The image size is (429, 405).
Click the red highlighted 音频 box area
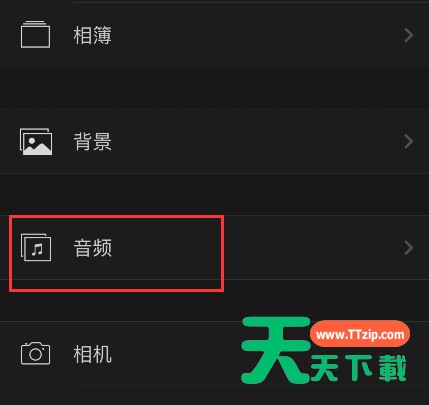coord(116,253)
